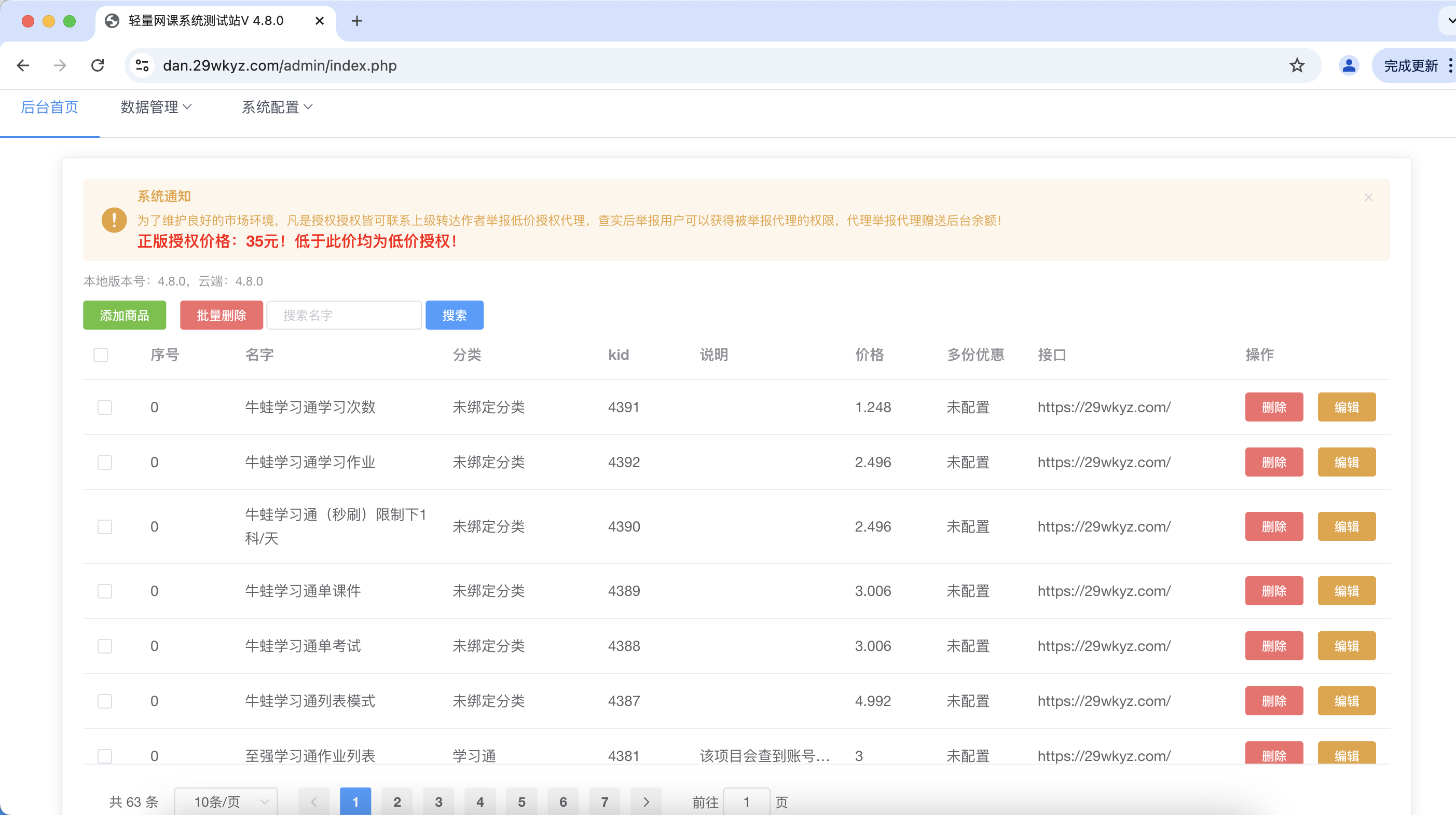Click the 添加商品 button
The height and width of the screenshot is (815, 1456).
coord(125,315)
